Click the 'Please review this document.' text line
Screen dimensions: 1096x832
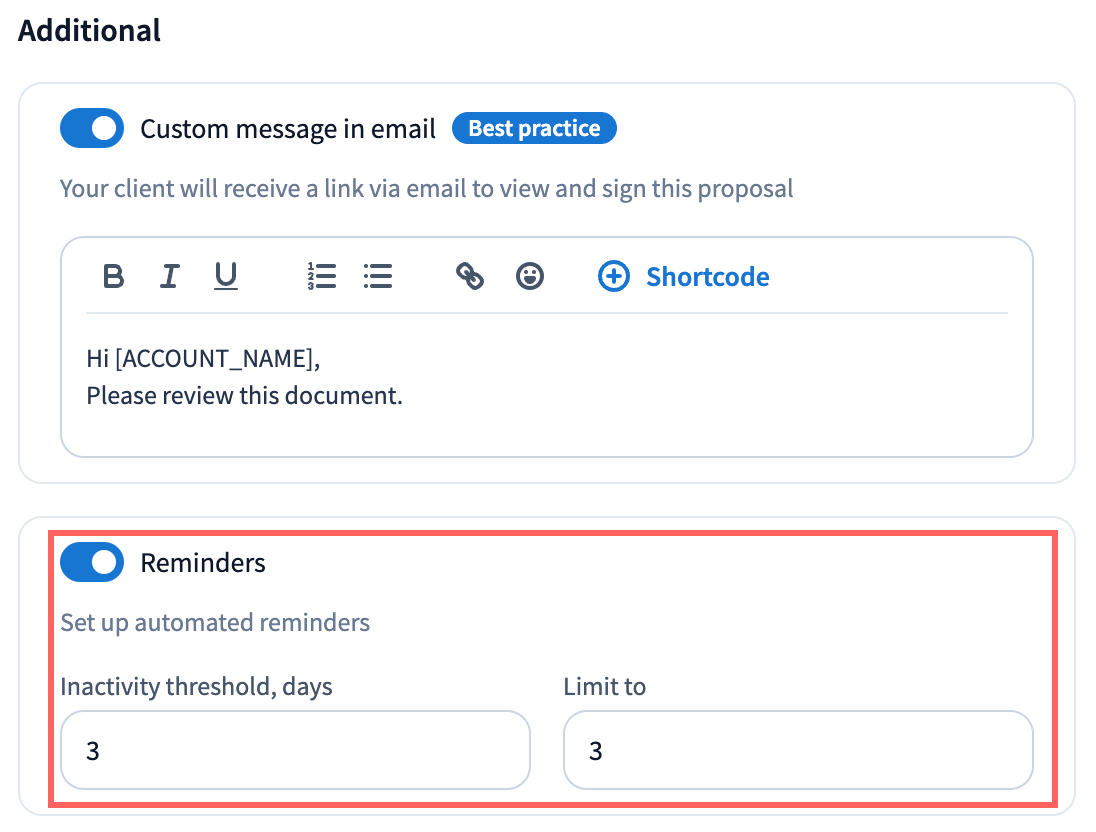tap(244, 396)
